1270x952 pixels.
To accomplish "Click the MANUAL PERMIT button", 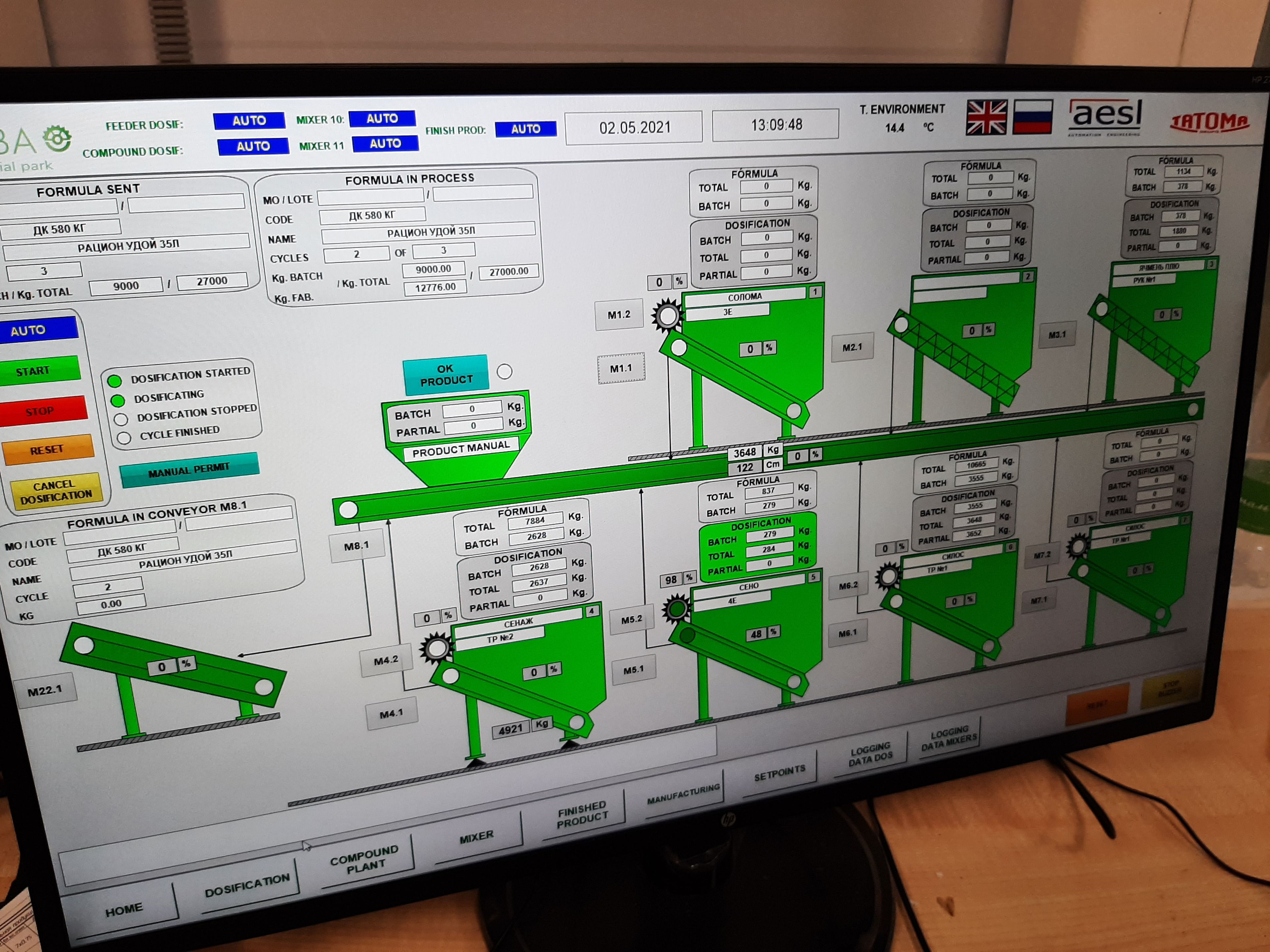I will (190, 470).
